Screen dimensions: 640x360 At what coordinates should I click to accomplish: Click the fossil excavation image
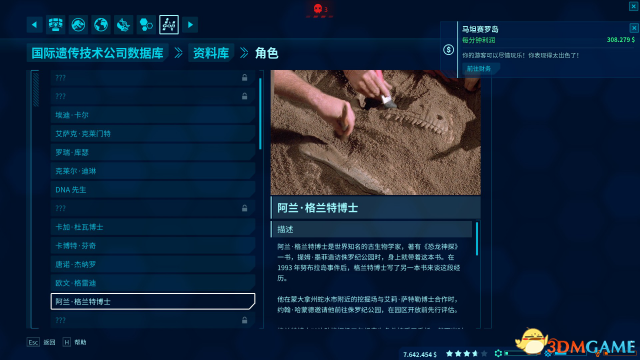tap(376, 132)
